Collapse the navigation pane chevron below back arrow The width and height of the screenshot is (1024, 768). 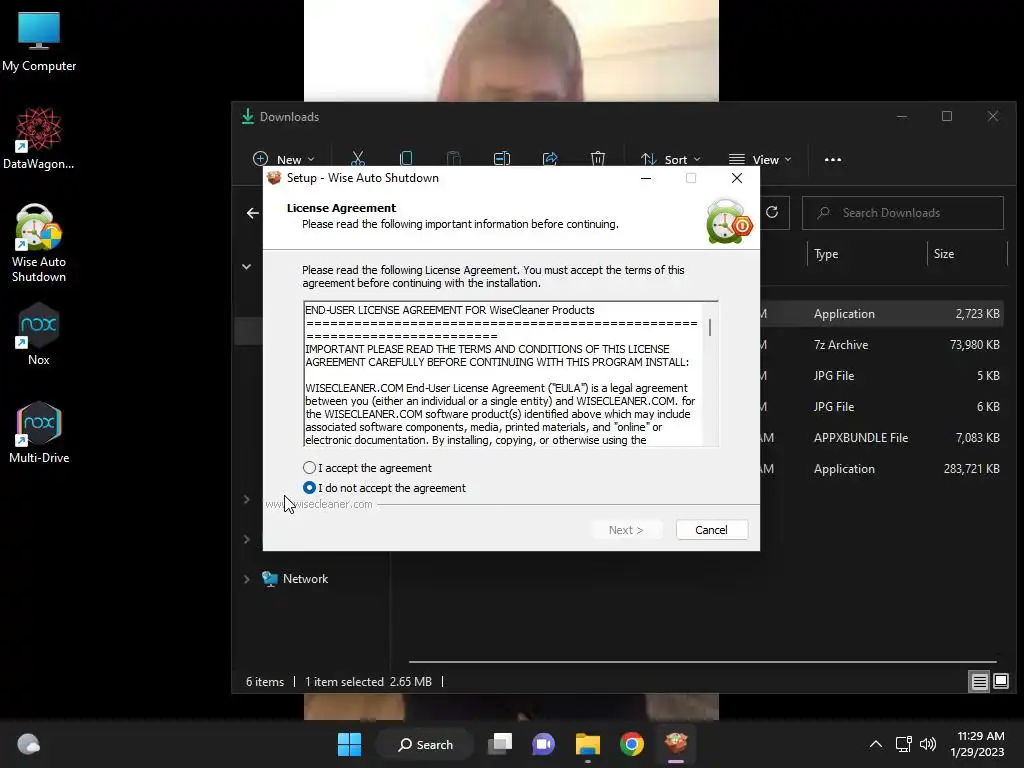247,266
